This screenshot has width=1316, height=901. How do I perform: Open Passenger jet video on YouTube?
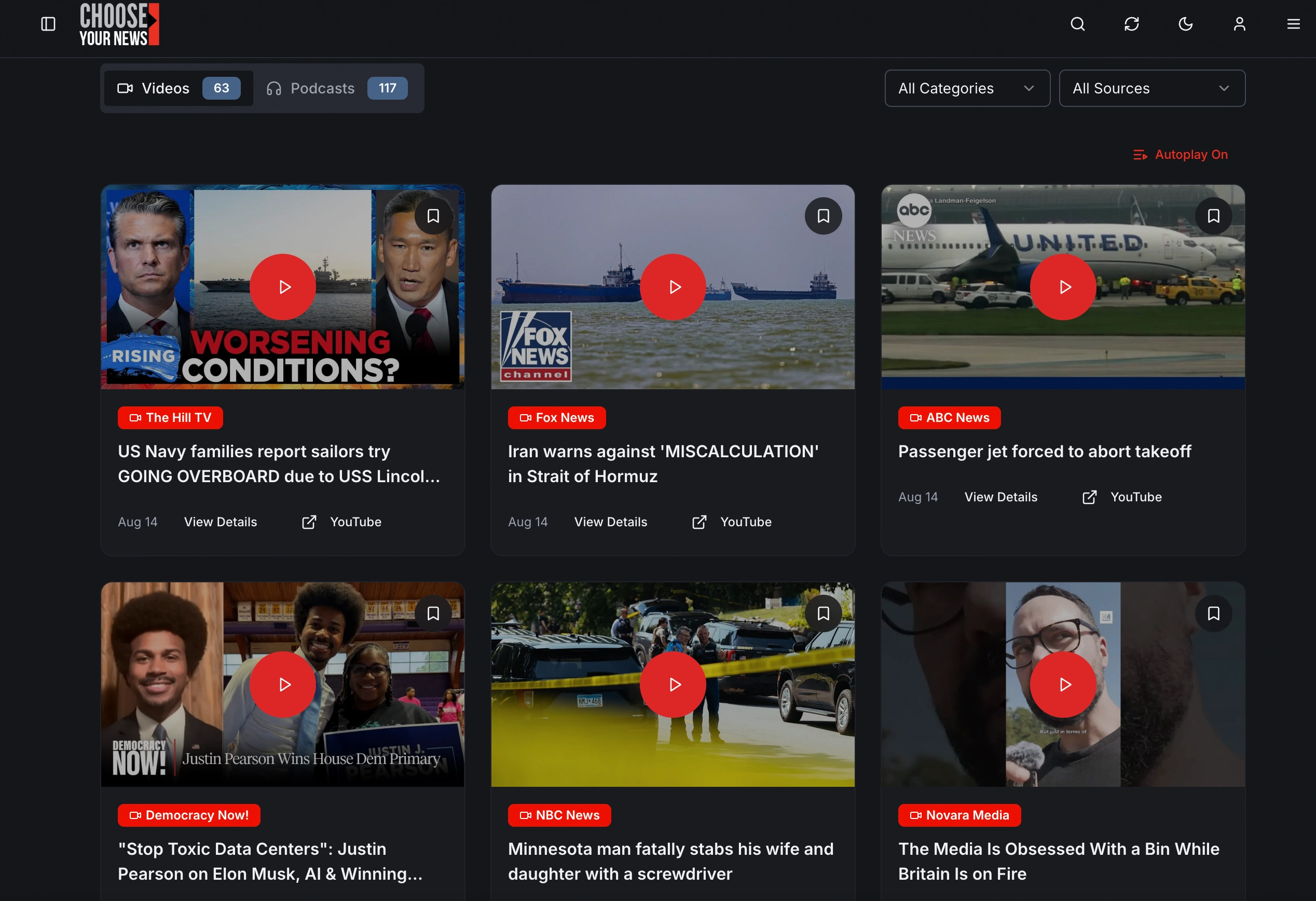pos(1122,497)
